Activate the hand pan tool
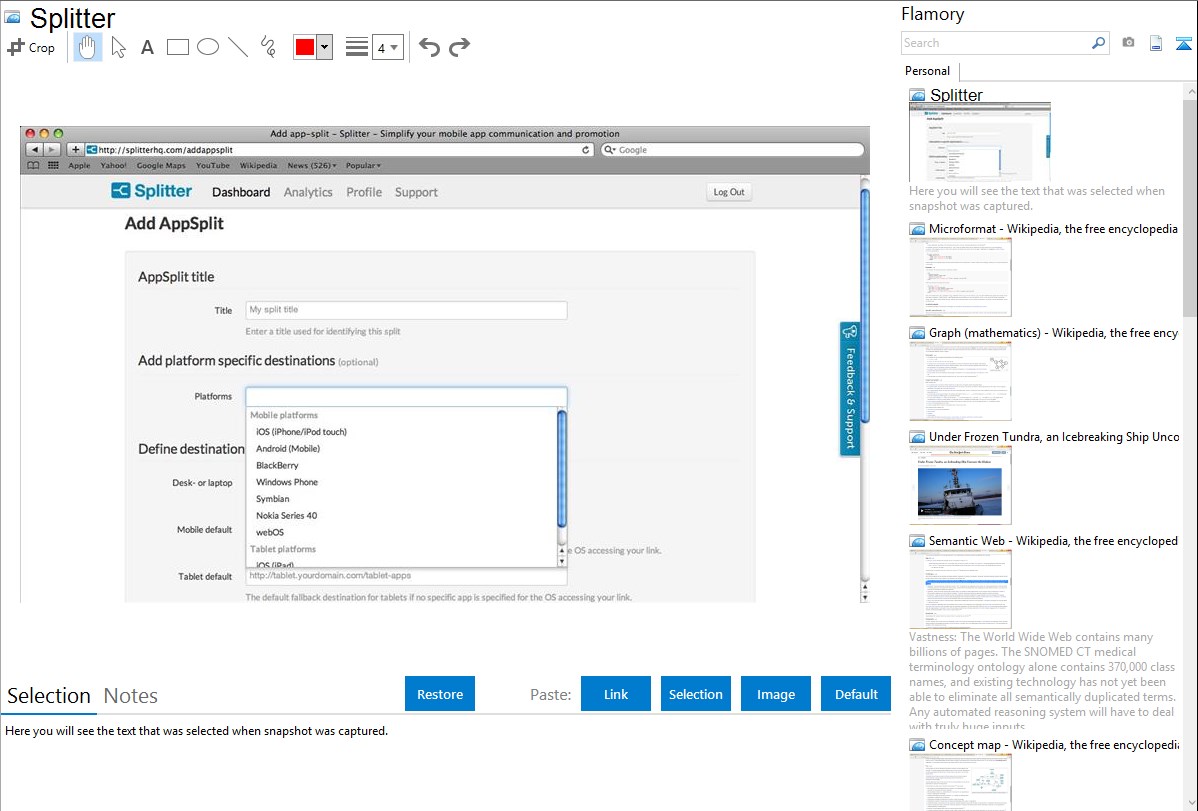 point(87,47)
